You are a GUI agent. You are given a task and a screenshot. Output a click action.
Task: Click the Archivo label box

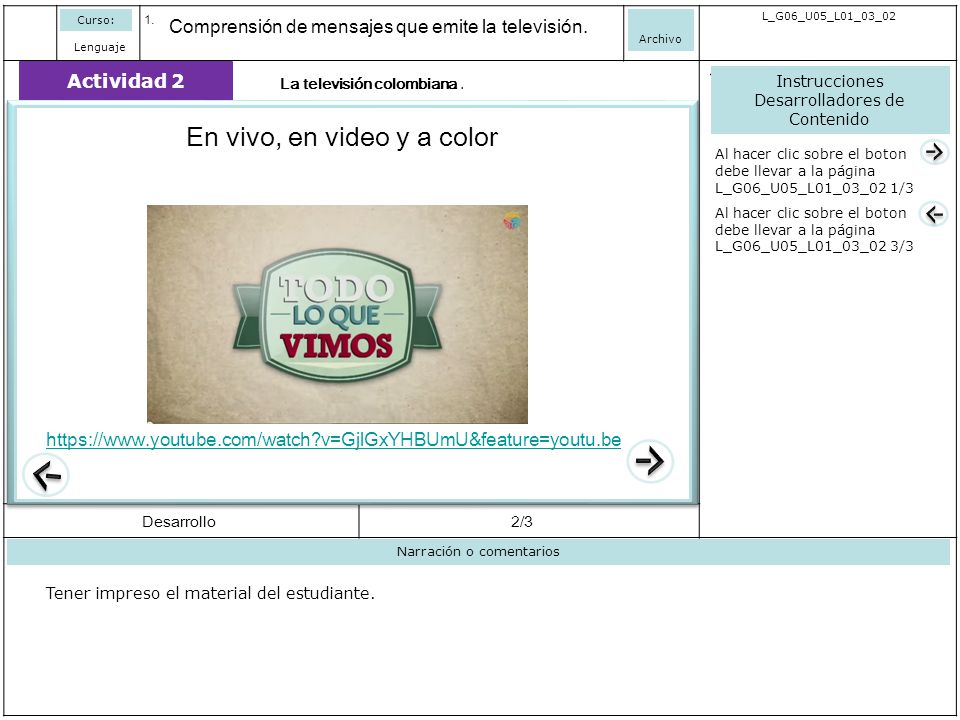pos(661,30)
